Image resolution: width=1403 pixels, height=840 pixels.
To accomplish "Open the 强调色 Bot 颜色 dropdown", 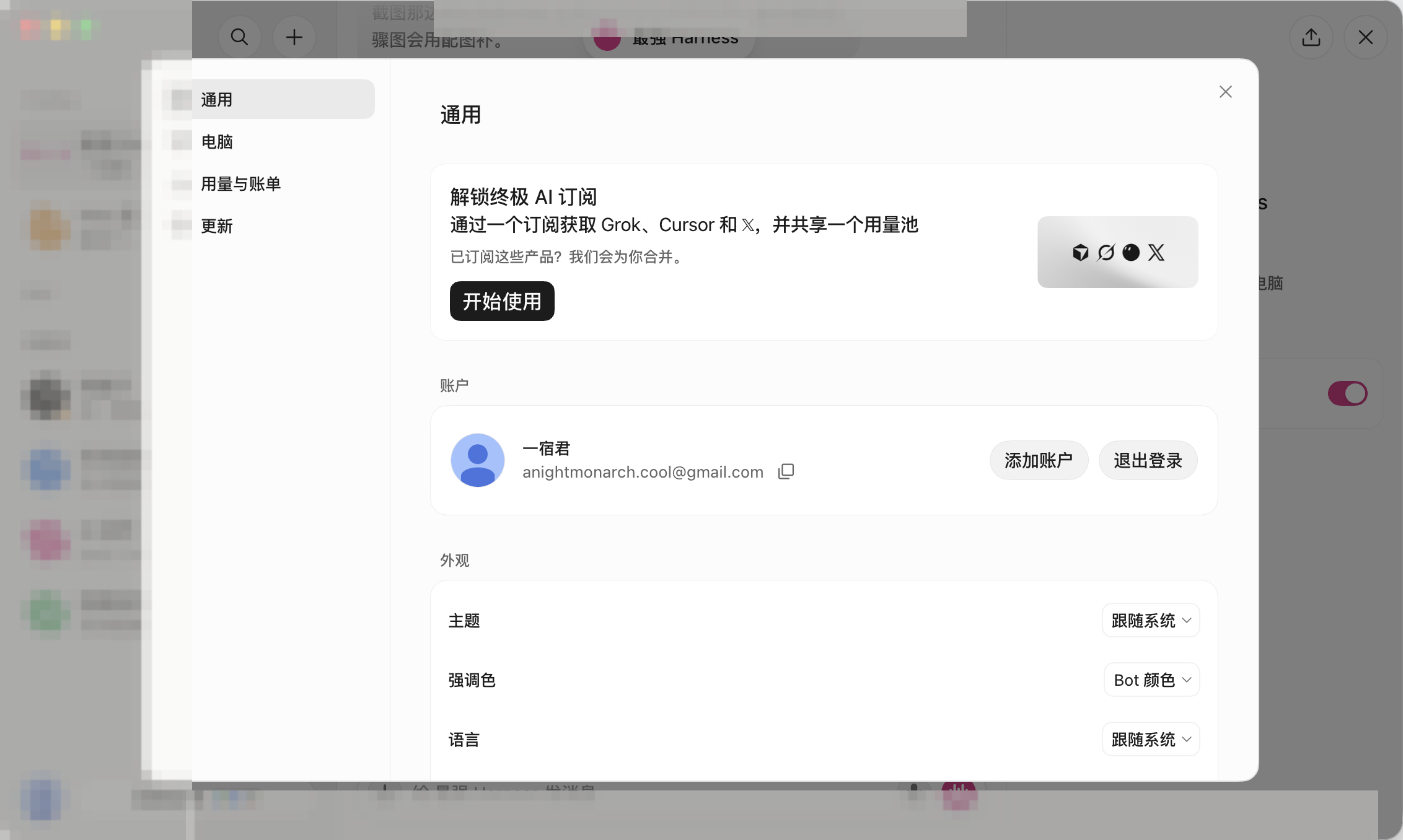I will 1152,680.
